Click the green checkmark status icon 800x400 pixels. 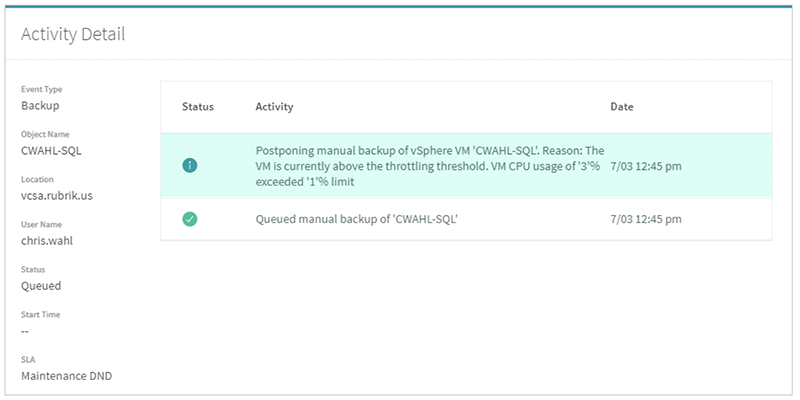pyautogui.click(x=190, y=219)
